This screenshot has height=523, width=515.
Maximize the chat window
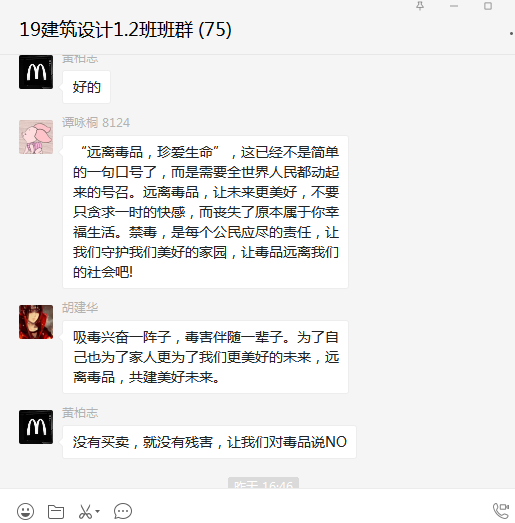pyautogui.click(x=488, y=6)
